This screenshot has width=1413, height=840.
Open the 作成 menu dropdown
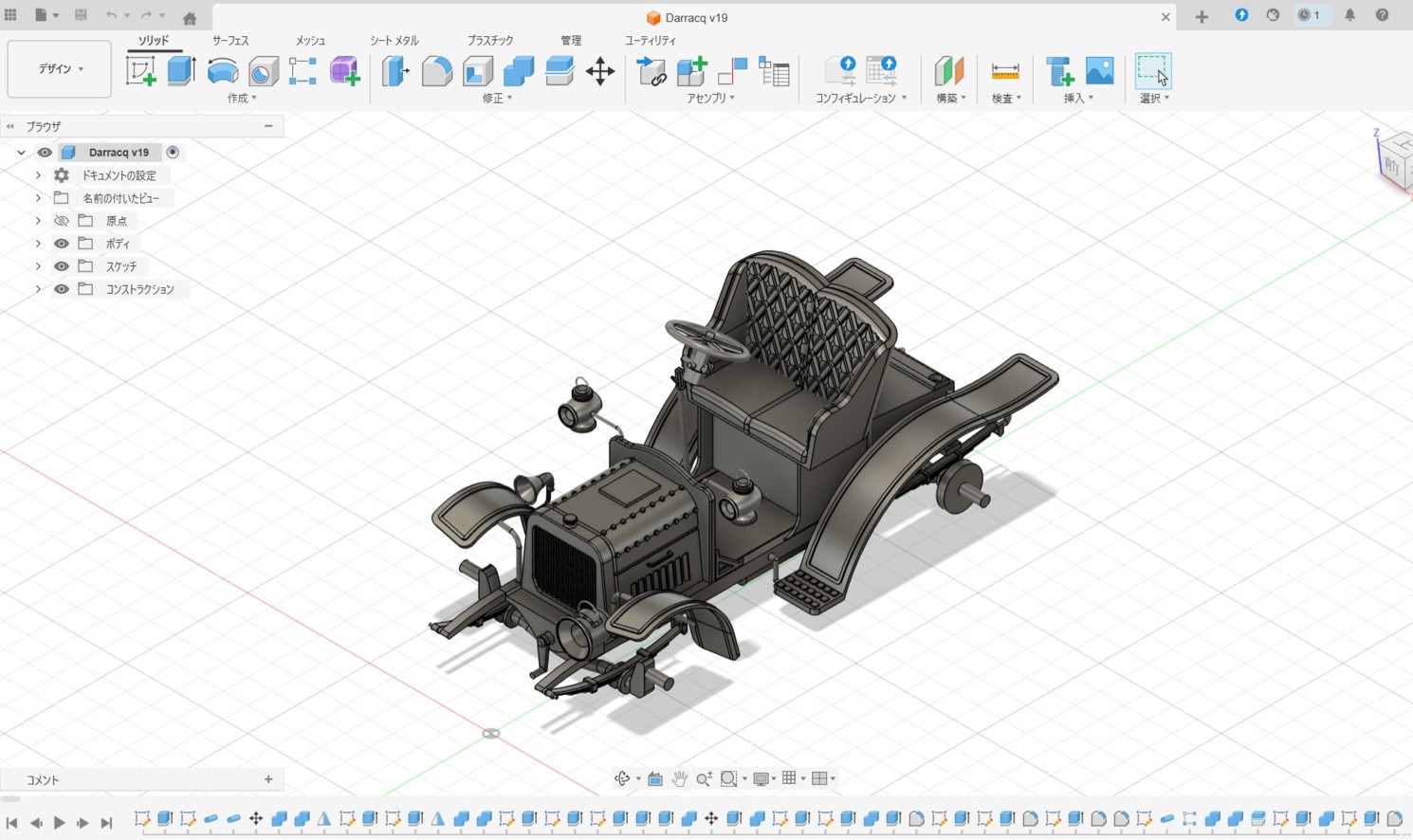(242, 99)
